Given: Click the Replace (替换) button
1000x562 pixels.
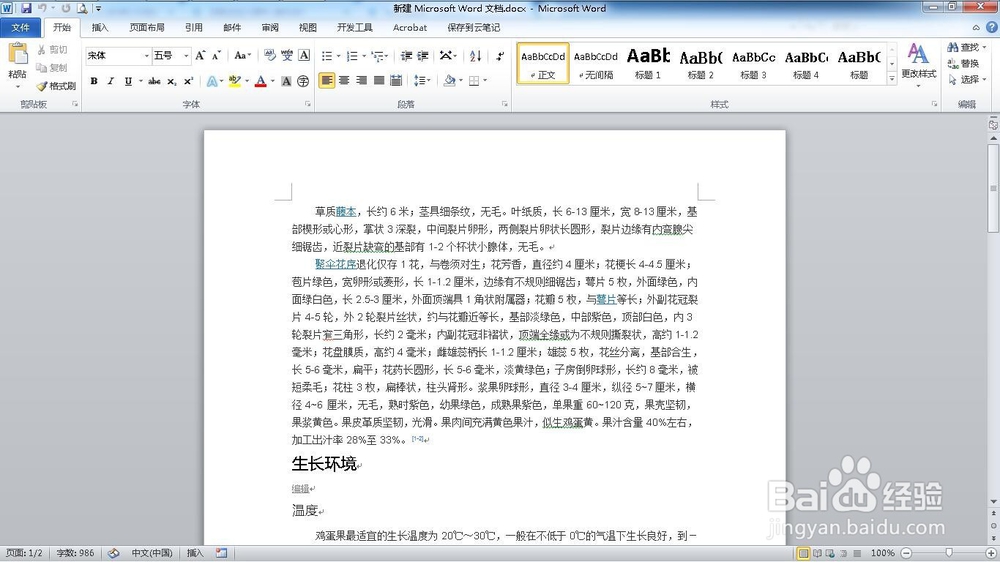Looking at the screenshot, I should 964,63.
